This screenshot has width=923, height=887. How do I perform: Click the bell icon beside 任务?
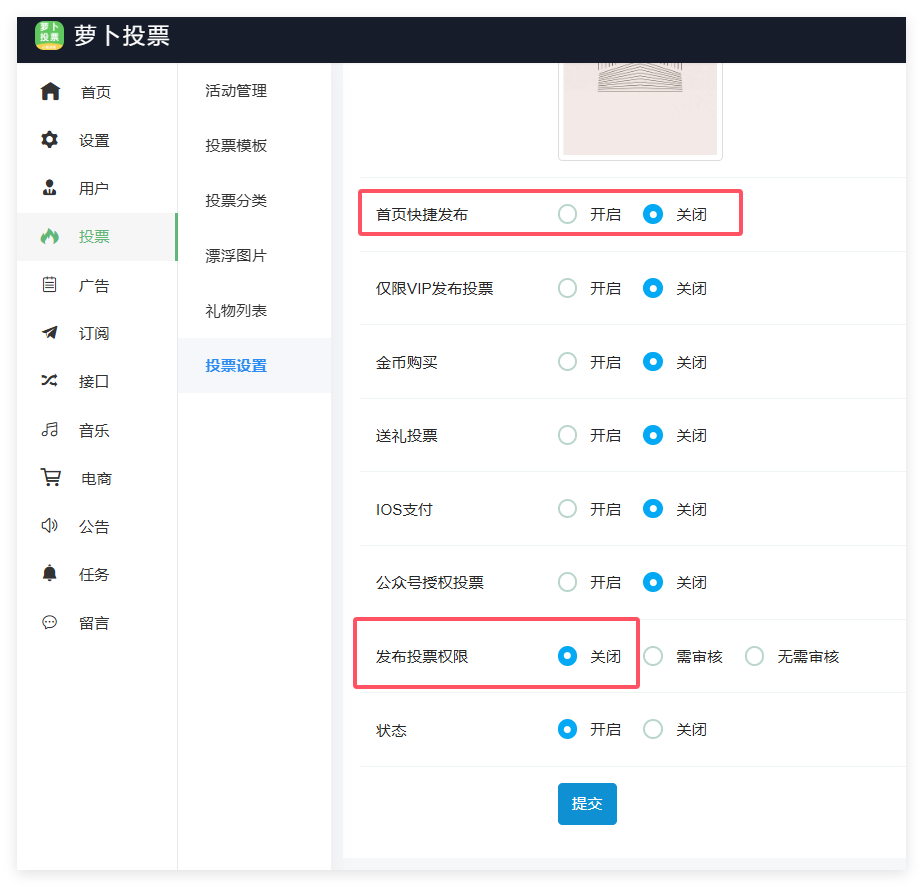coord(49,573)
